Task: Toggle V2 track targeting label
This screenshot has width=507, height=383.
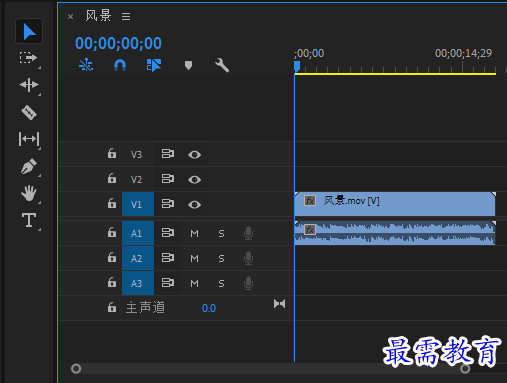Action: (136, 180)
